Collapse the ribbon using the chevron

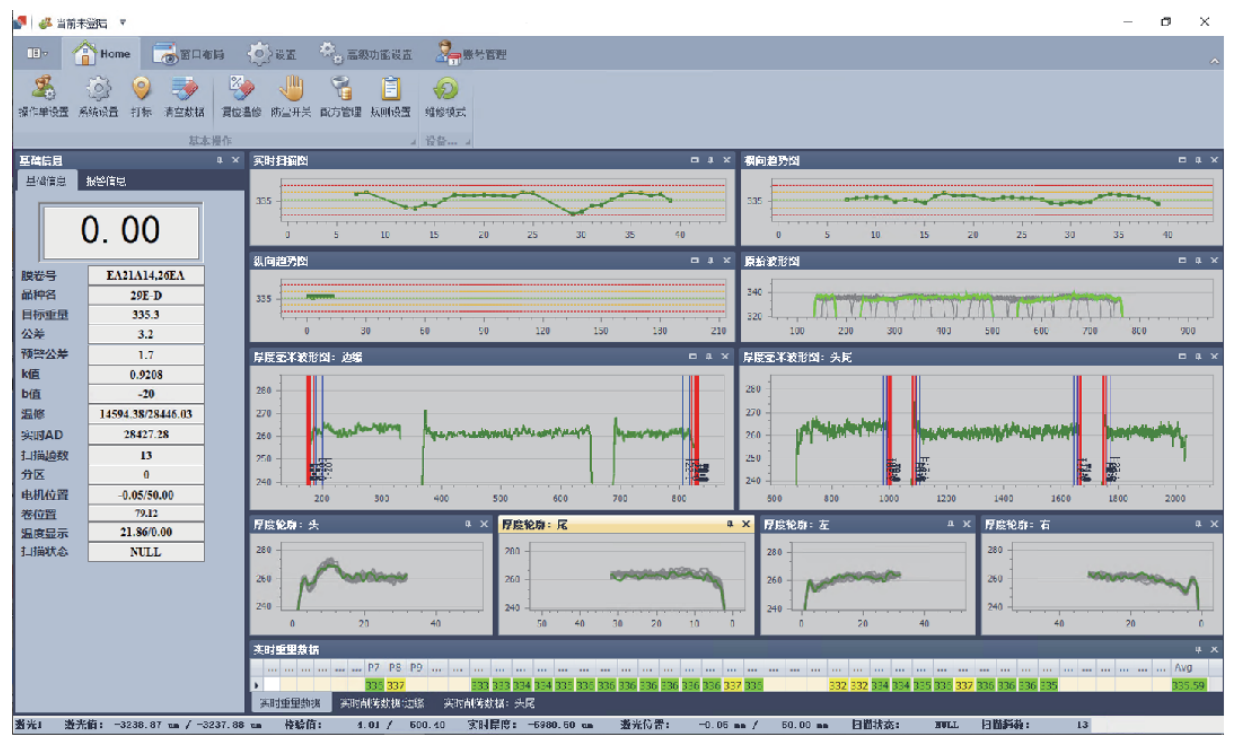[x=1215, y=61]
